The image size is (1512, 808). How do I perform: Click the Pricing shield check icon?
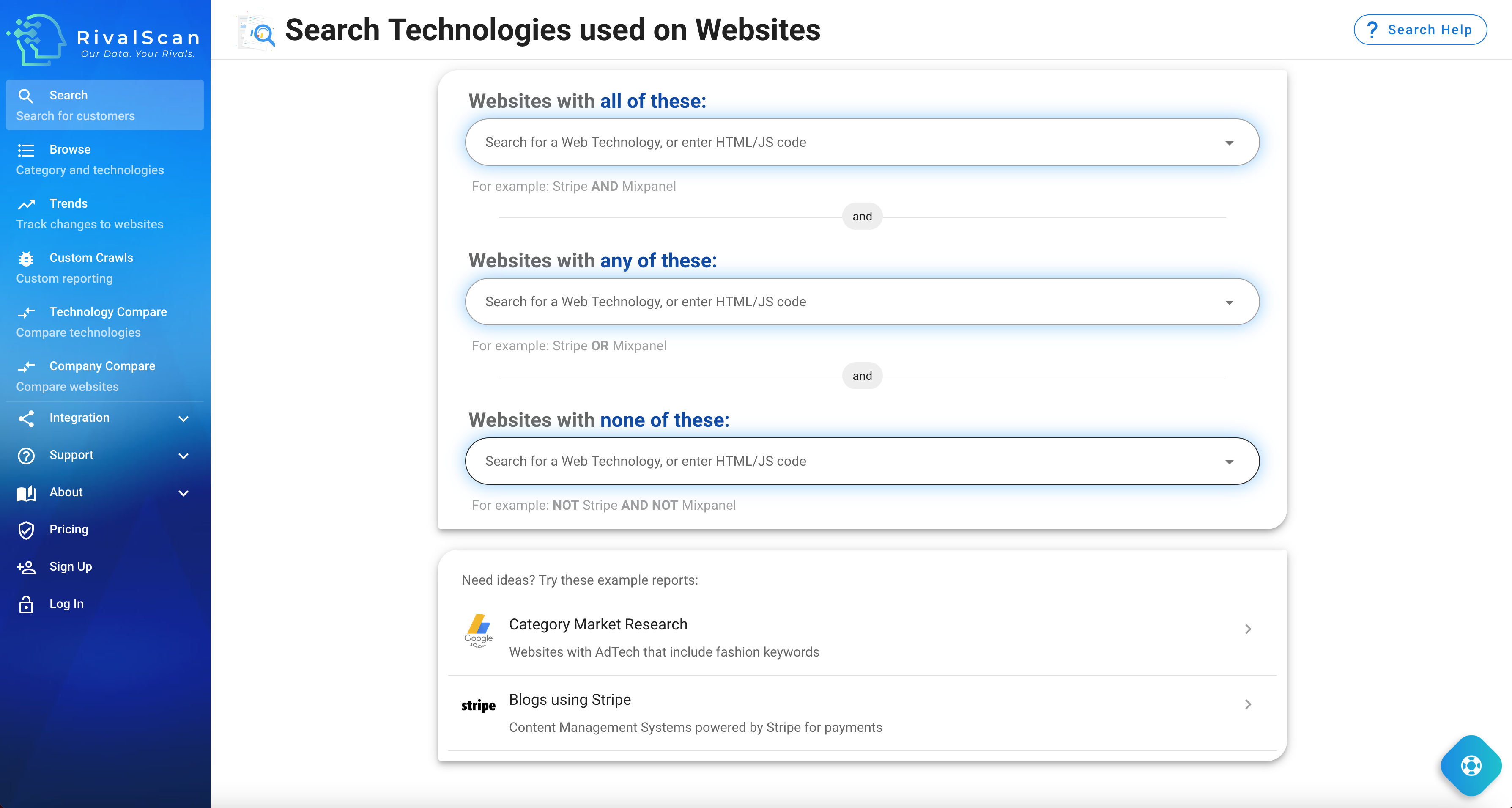tap(26, 530)
